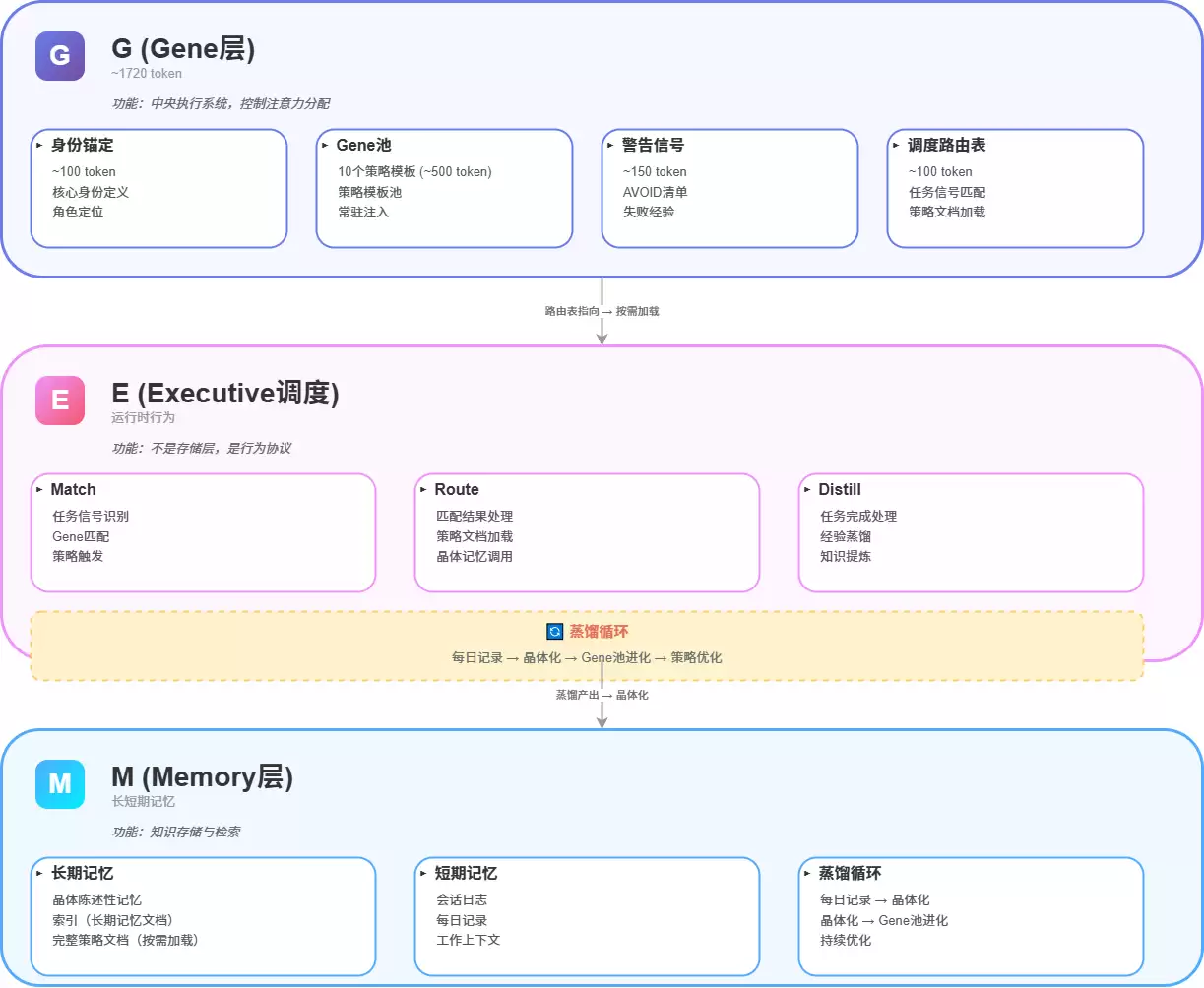Toggle the Route card disclosure triangle

[x=423, y=489]
